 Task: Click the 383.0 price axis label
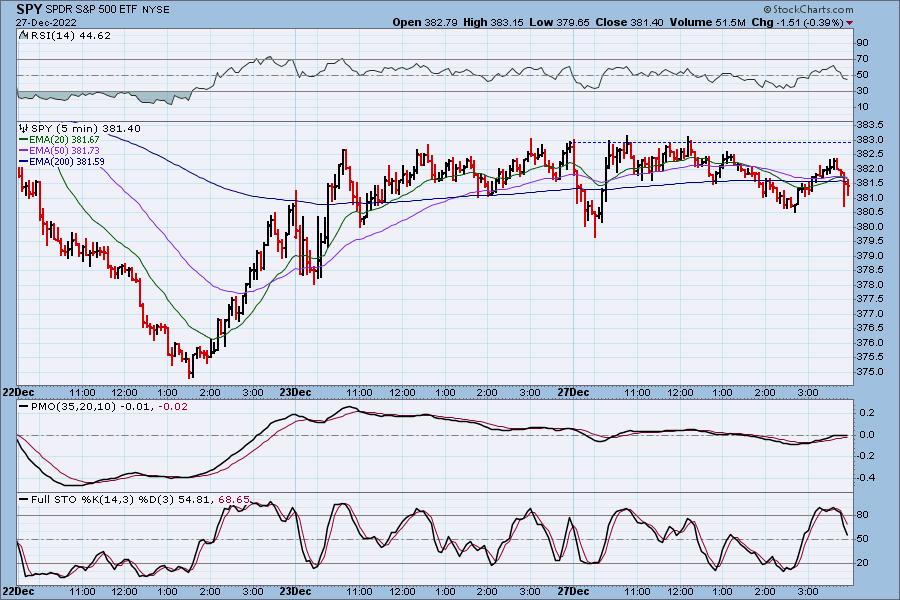870,140
